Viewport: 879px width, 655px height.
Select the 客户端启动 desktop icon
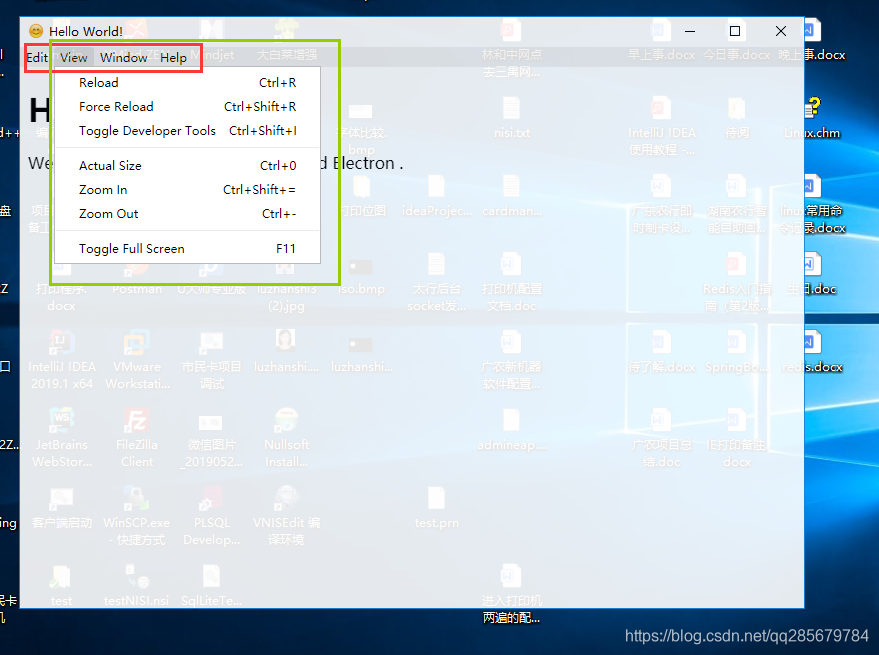click(x=62, y=507)
